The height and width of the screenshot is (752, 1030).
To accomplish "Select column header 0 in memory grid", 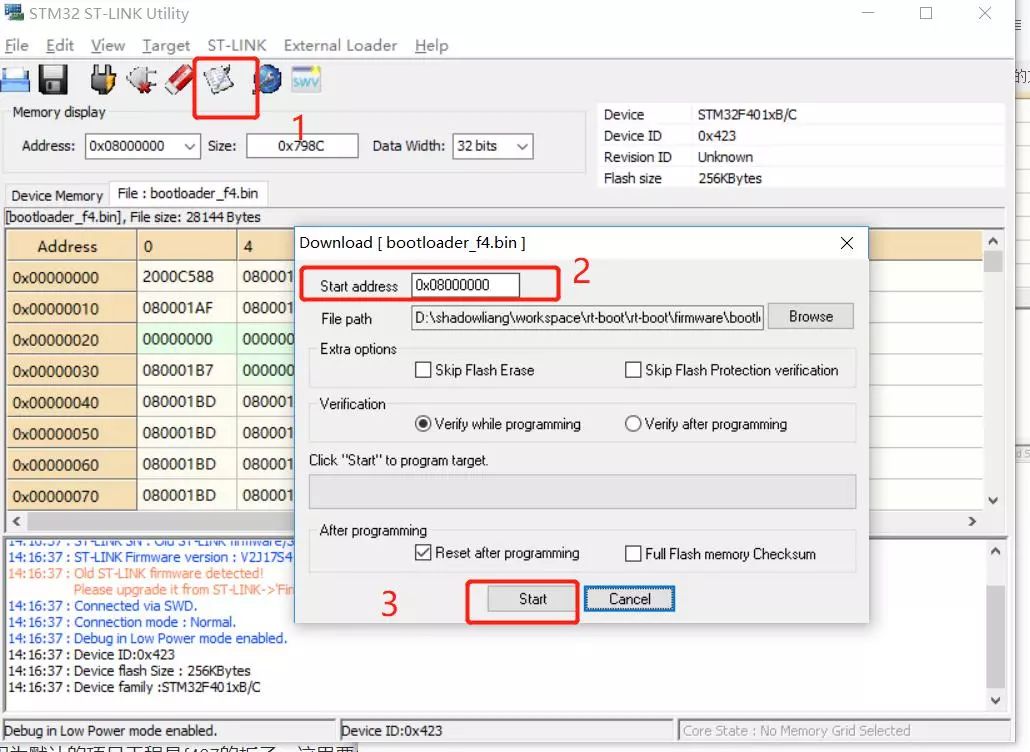I will pyautogui.click(x=187, y=246).
